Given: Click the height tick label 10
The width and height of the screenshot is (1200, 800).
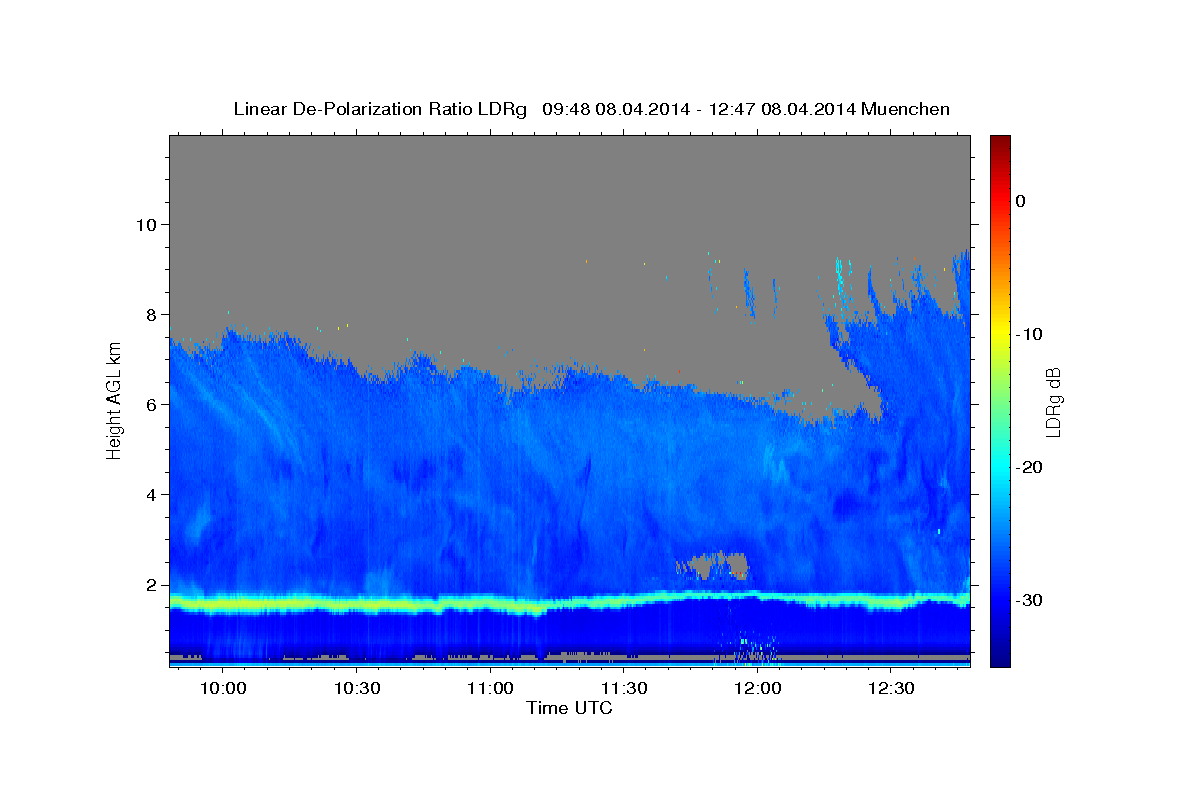Looking at the screenshot, I should [149, 224].
